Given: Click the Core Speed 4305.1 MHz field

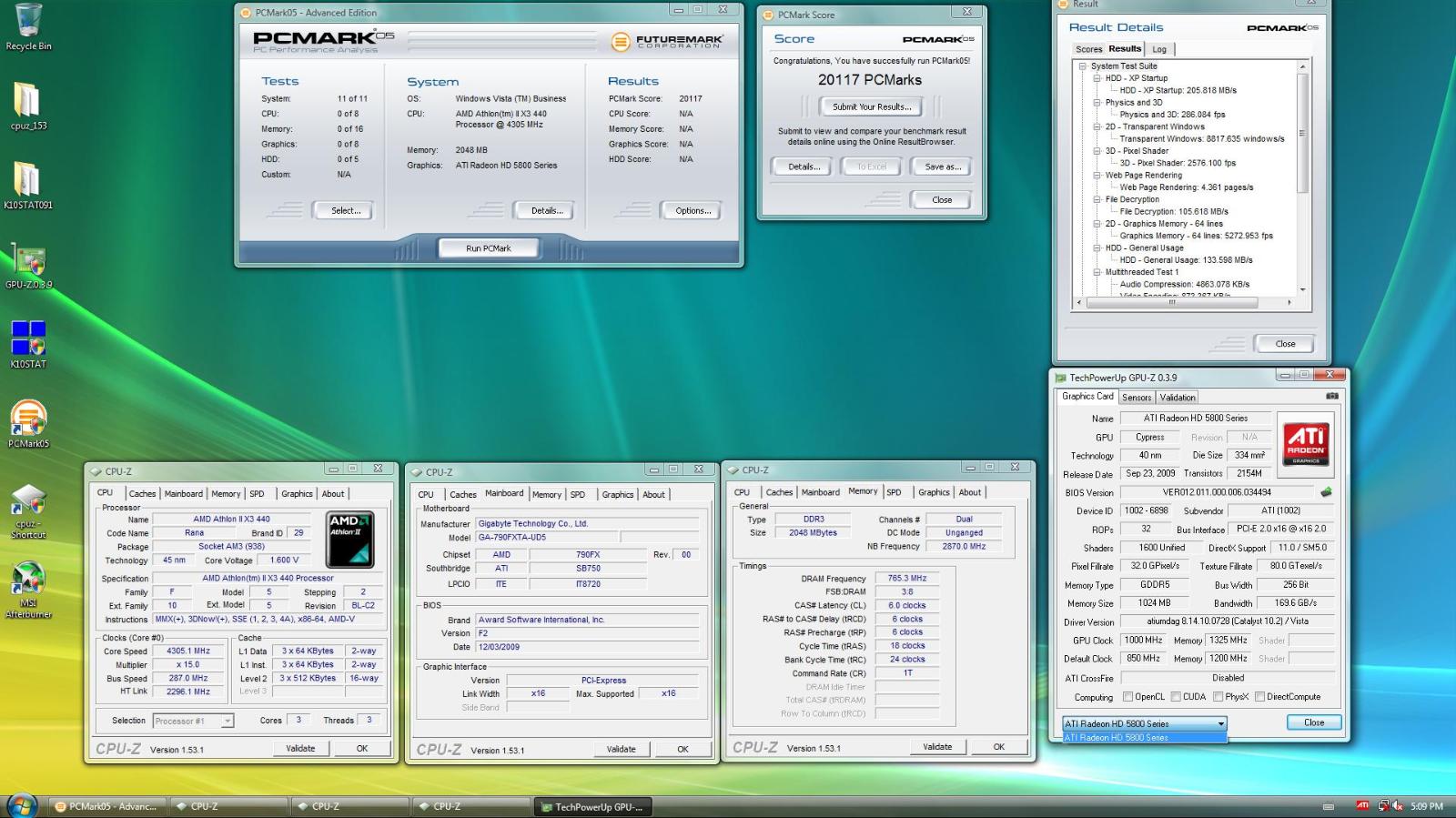Looking at the screenshot, I should pyautogui.click(x=189, y=651).
